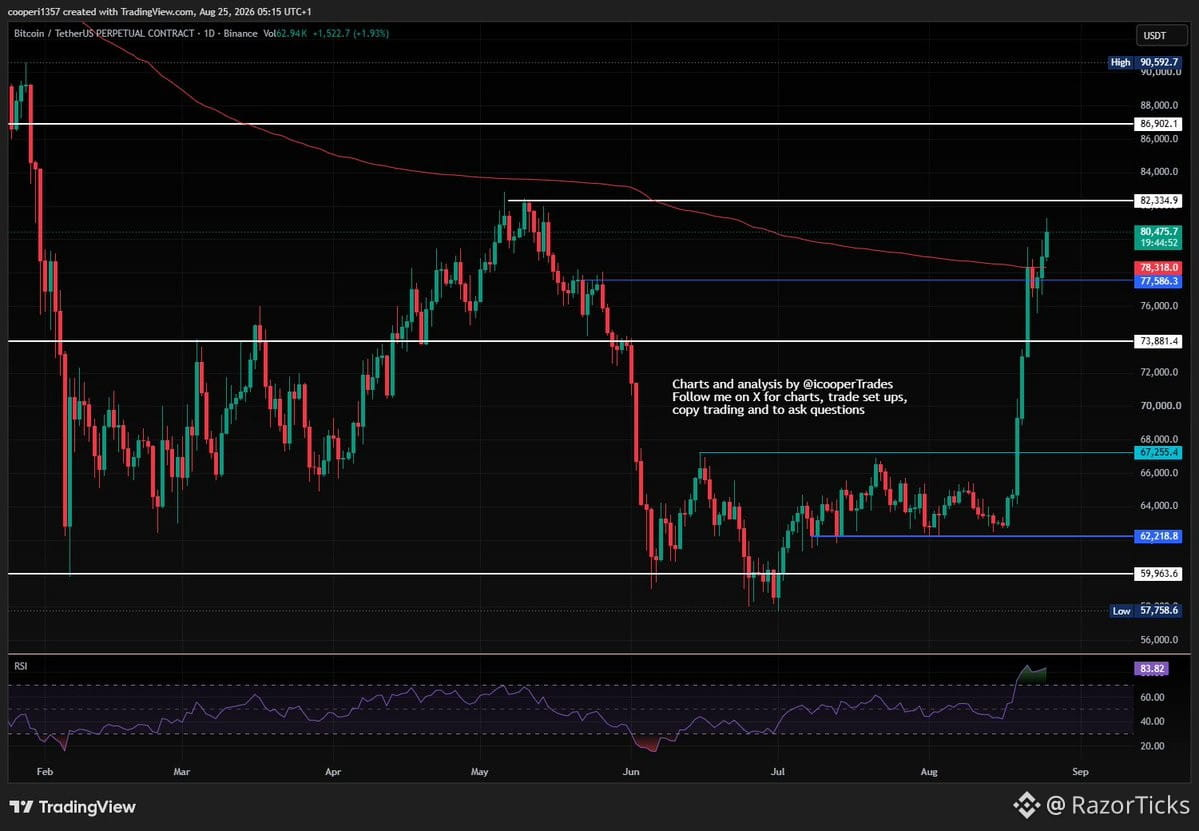Viewport: 1199px width, 831px height.
Task: Click the 60.00 RSI axis tick
Action: (1152, 697)
